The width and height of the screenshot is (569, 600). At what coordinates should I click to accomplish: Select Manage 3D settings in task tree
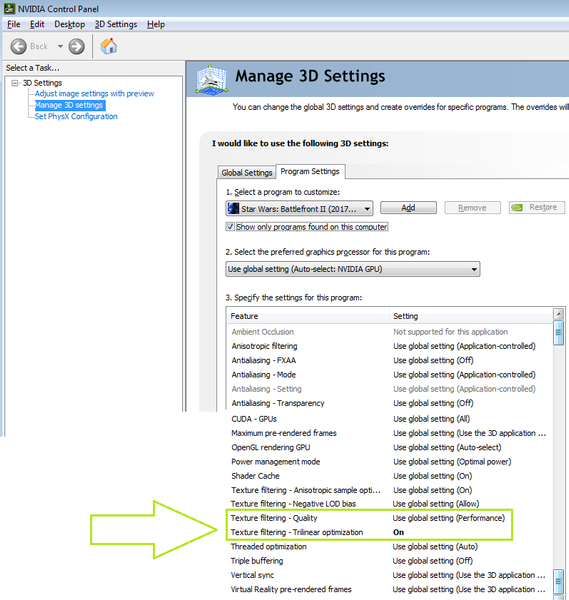[69, 105]
